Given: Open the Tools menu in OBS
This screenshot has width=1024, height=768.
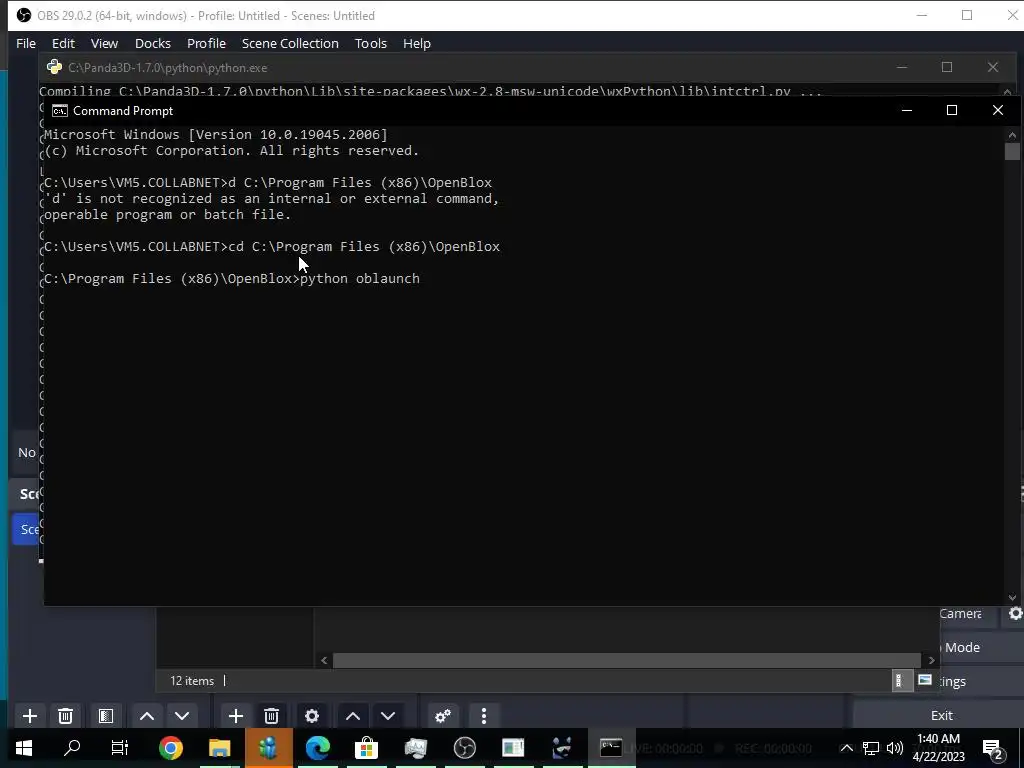Looking at the screenshot, I should coord(371,43).
